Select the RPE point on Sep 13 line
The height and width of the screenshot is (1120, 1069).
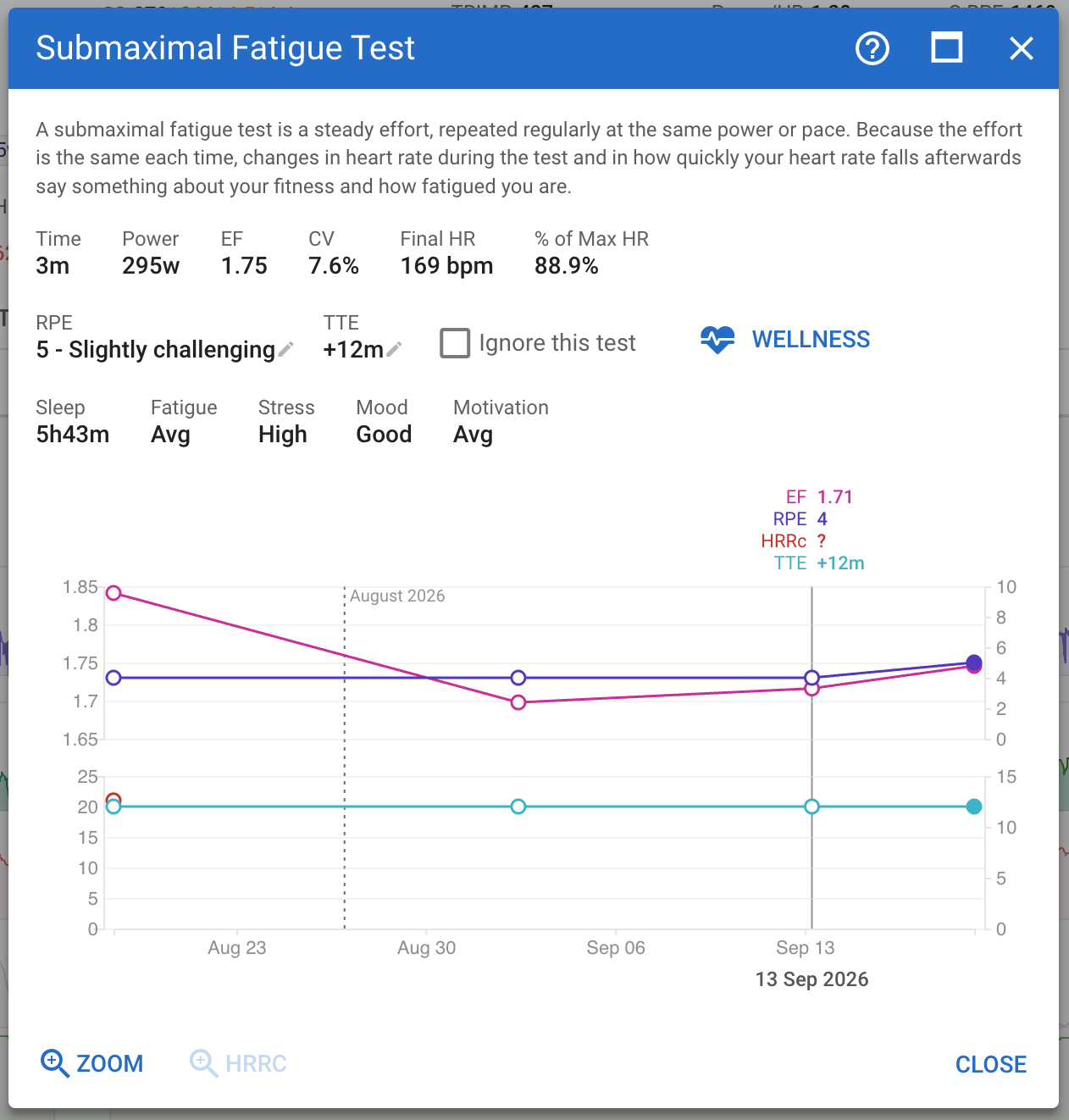click(x=811, y=678)
